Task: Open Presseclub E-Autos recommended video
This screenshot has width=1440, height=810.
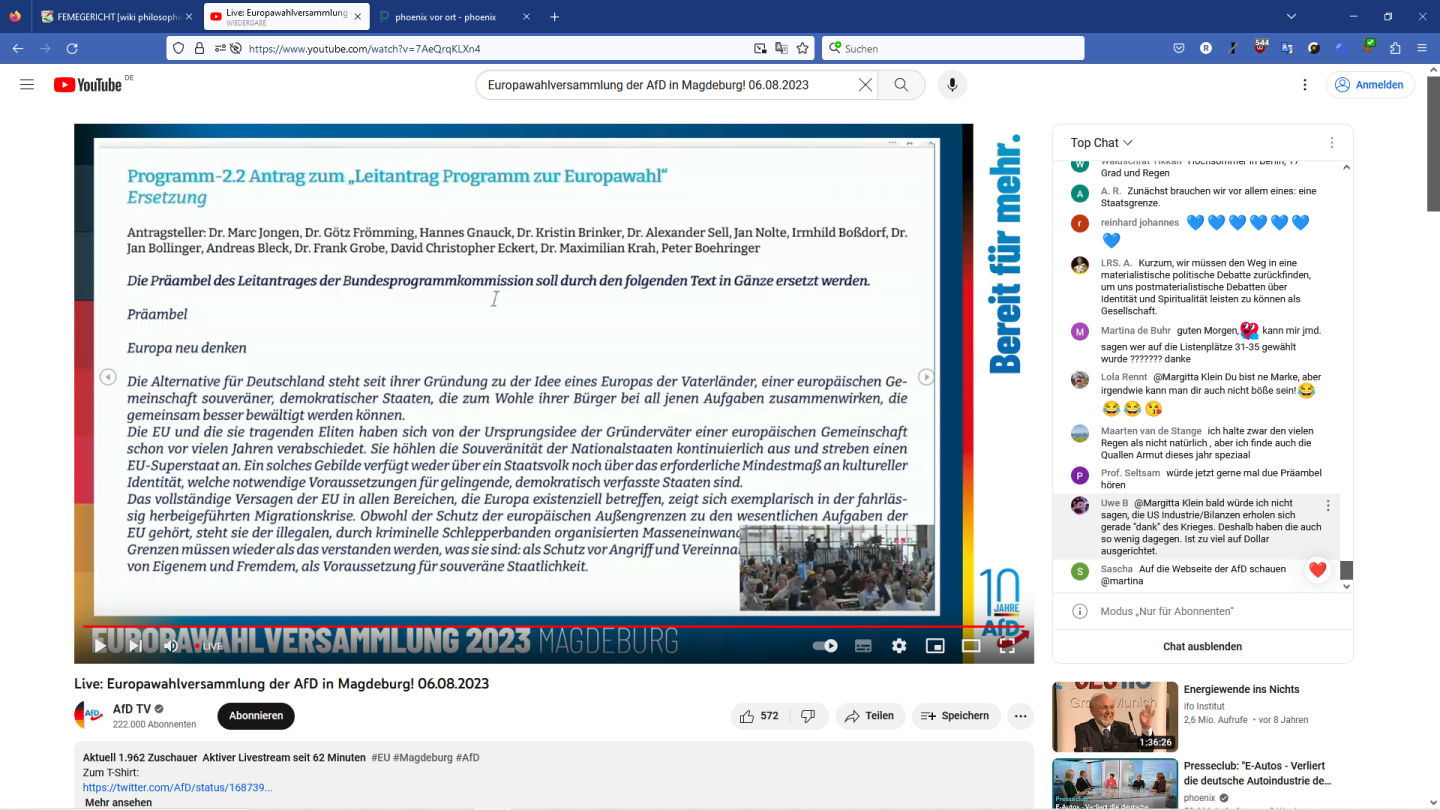Action: pyautogui.click(x=1115, y=784)
